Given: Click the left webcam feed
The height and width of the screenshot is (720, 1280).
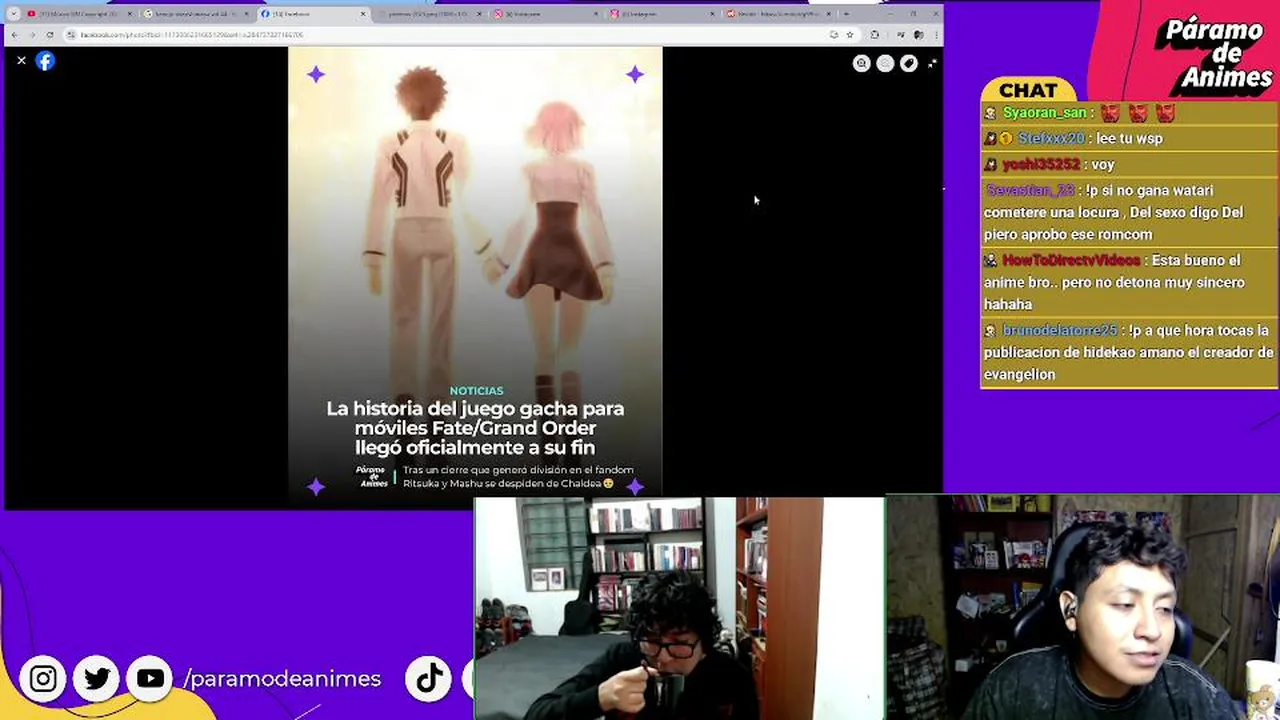Looking at the screenshot, I should (678, 608).
